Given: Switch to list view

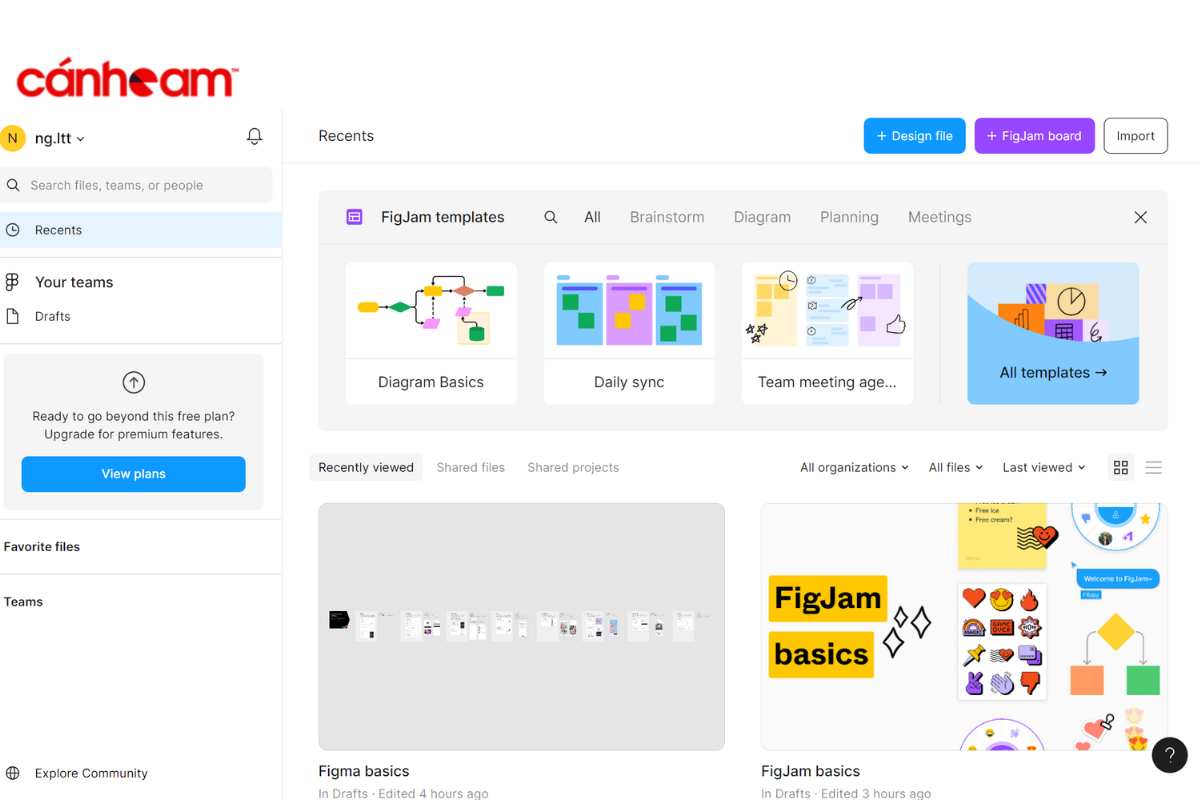Looking at the screenshot, I should [x=1153, y=467].
